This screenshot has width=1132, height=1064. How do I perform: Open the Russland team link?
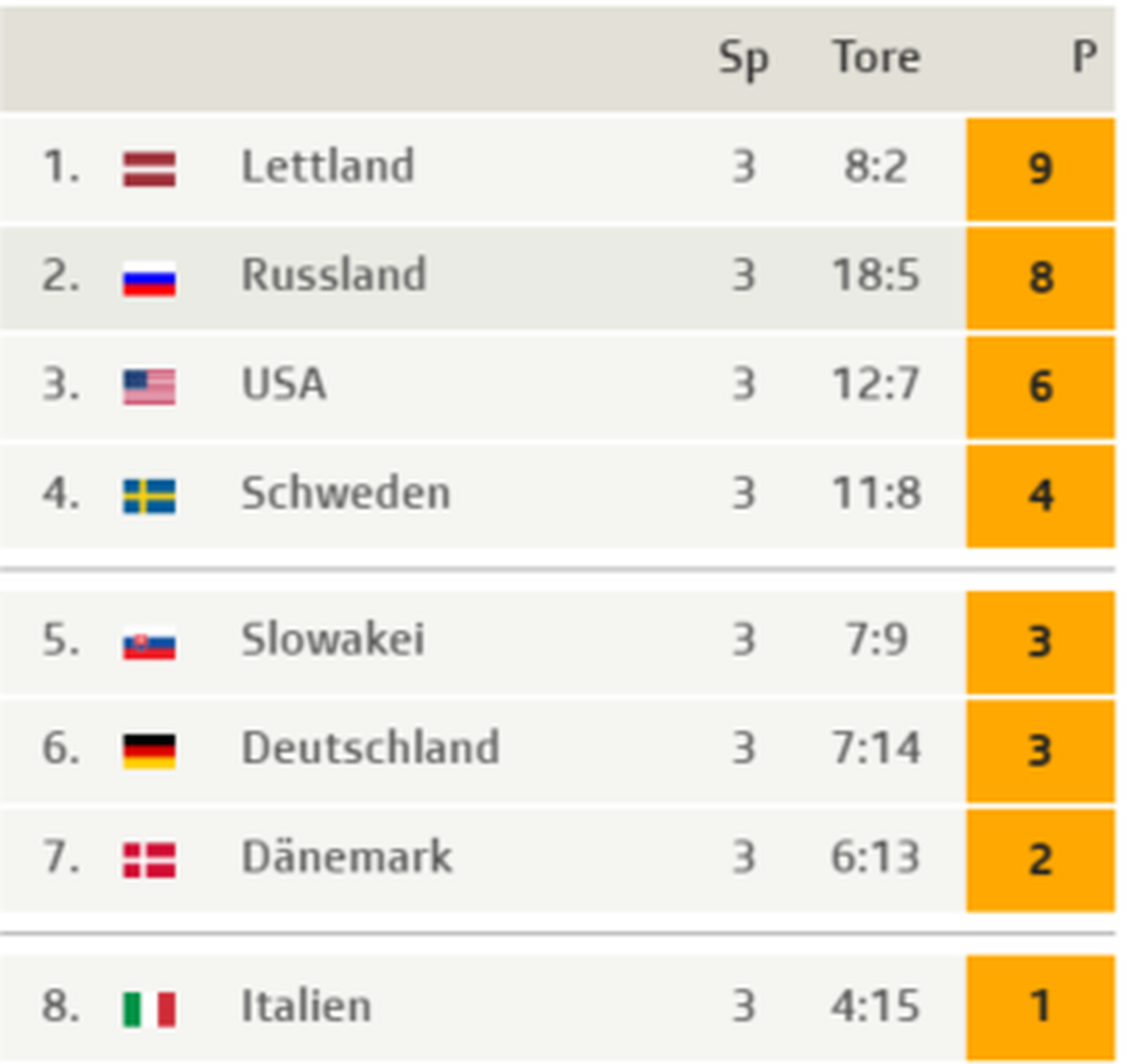coord(334,276)
